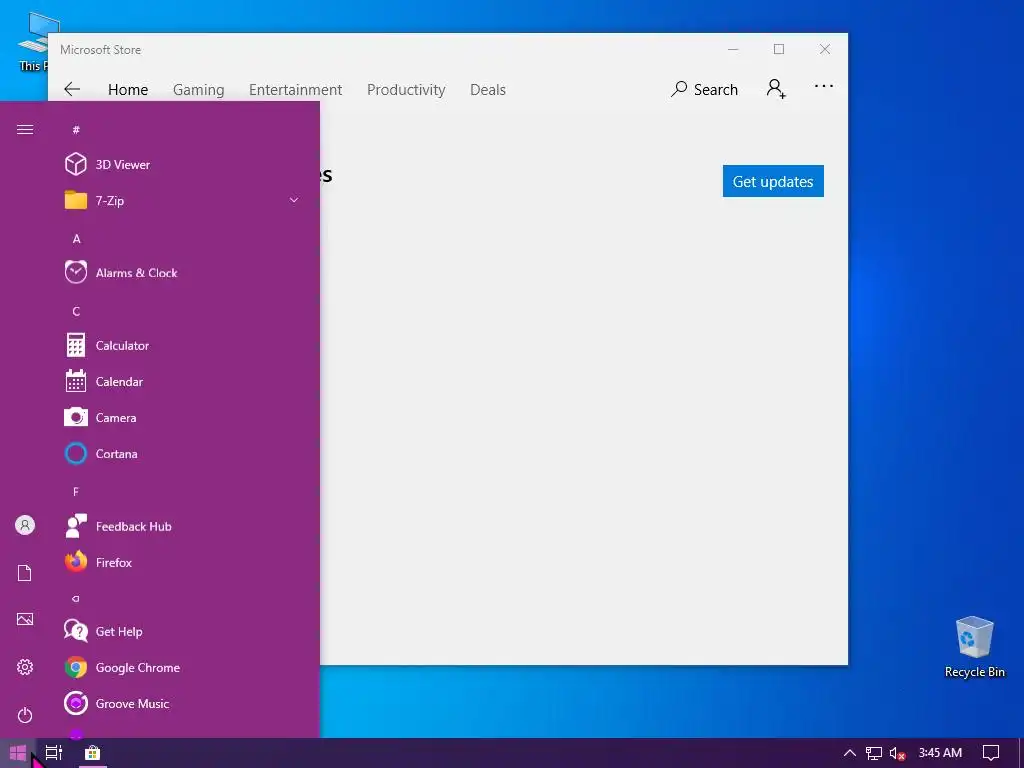Launch Google Chrome

pos(183,667)
